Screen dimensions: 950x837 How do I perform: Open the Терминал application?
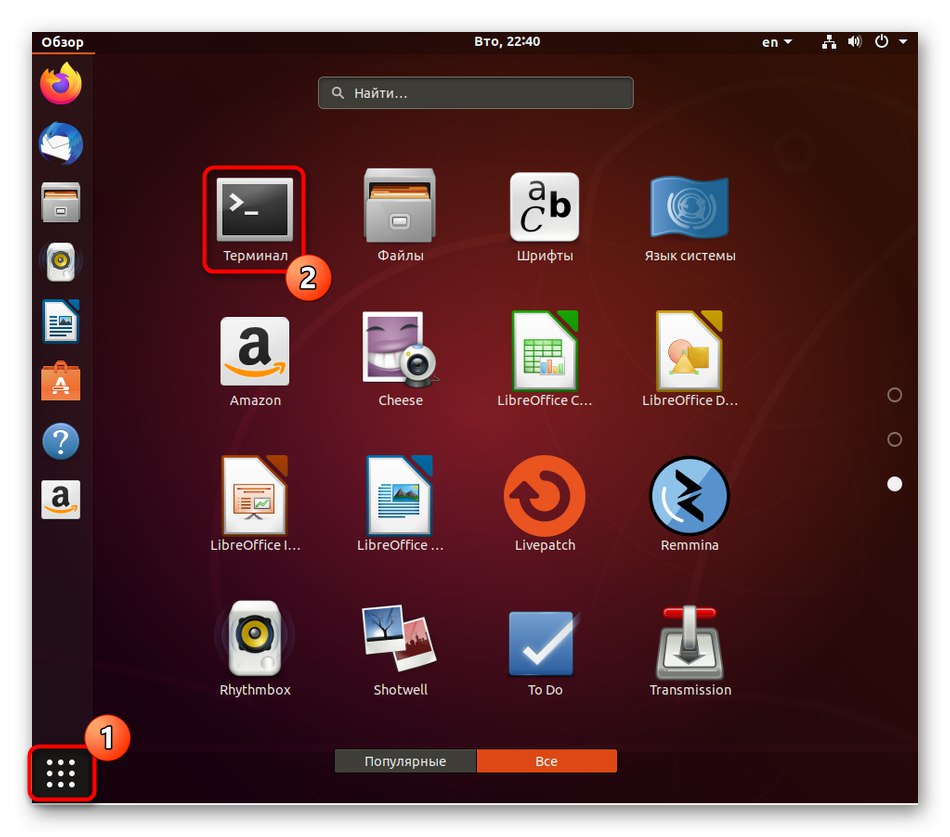pos(254,219)
